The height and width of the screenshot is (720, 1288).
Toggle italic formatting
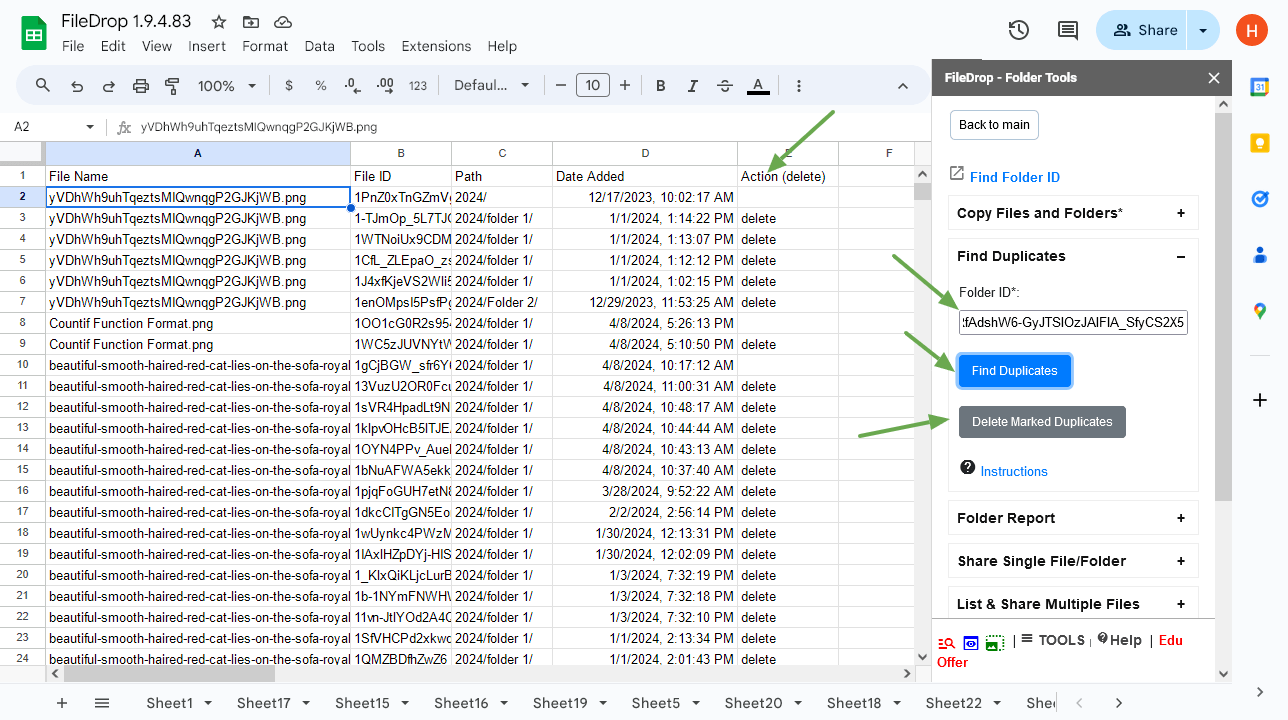[693, 86]
